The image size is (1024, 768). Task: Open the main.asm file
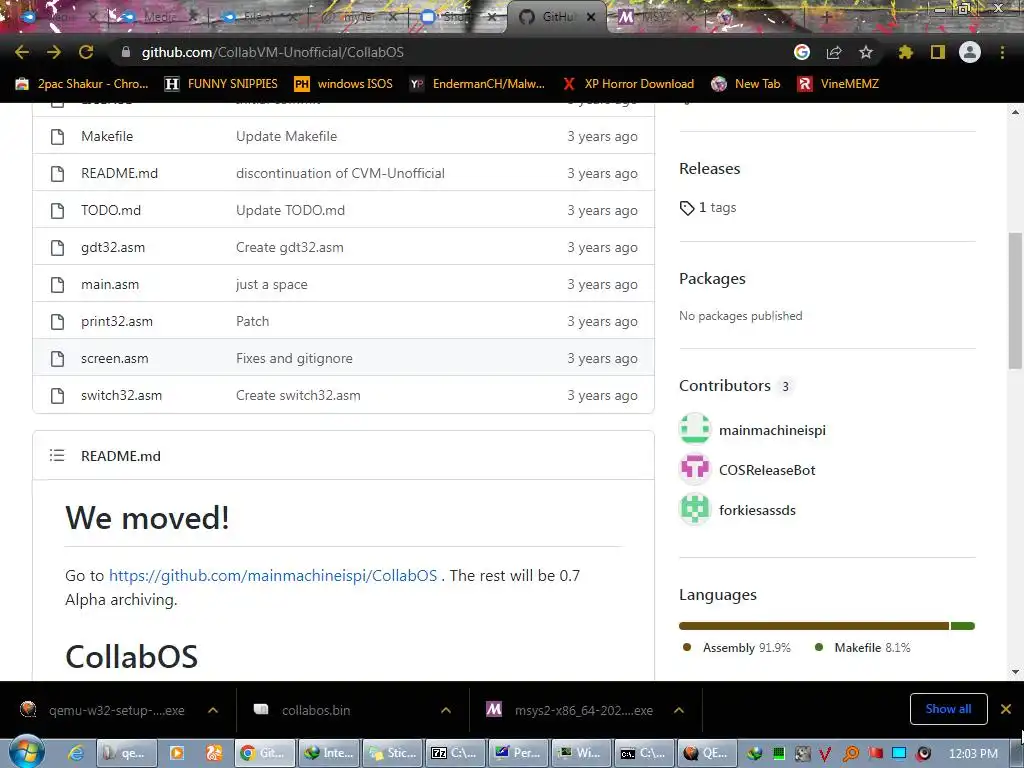[110, 285]
